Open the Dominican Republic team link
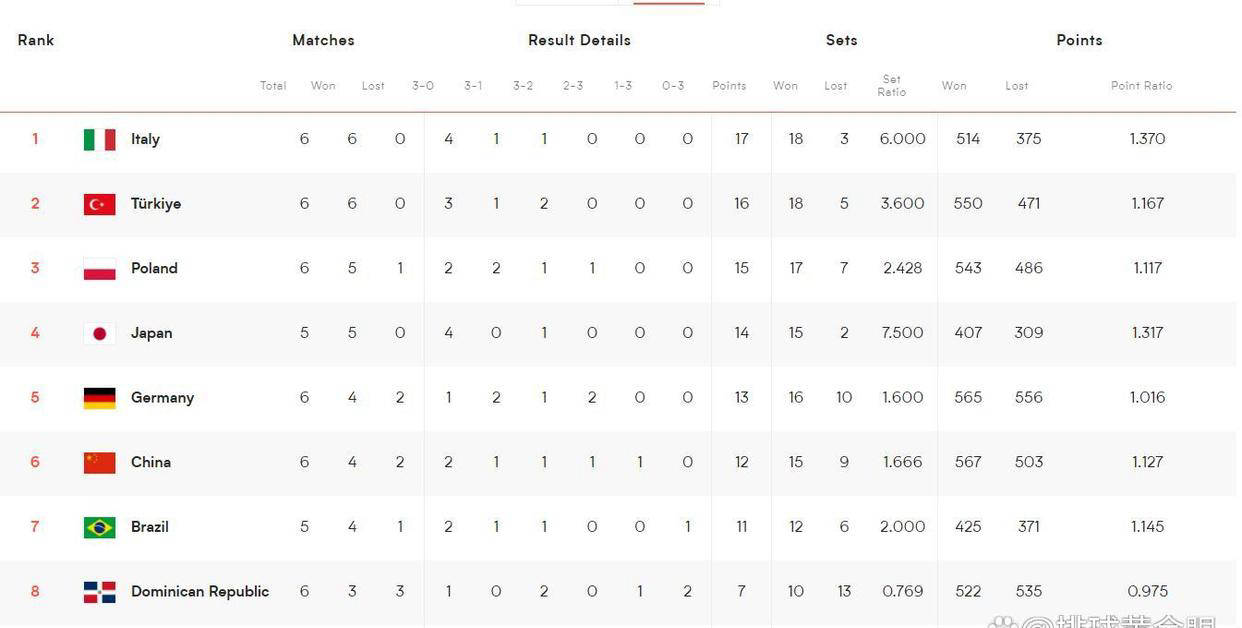This screenshot has height=628, width=1242. point(200,591)
